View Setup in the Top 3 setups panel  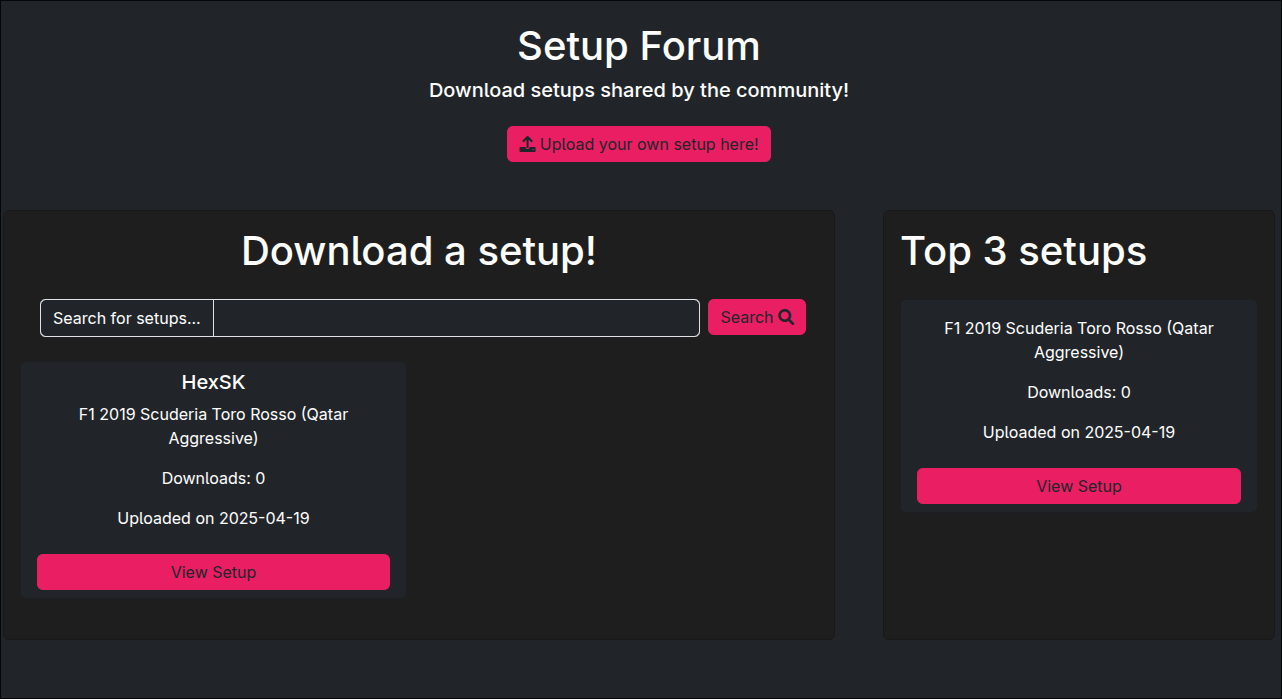[1079, 486]
